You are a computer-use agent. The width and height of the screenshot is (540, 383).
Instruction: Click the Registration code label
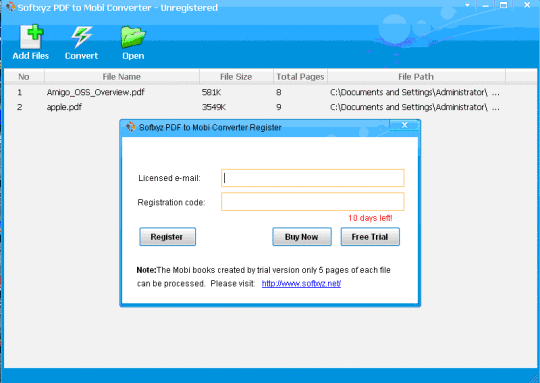pyautogui.click(x=171, y=202)
